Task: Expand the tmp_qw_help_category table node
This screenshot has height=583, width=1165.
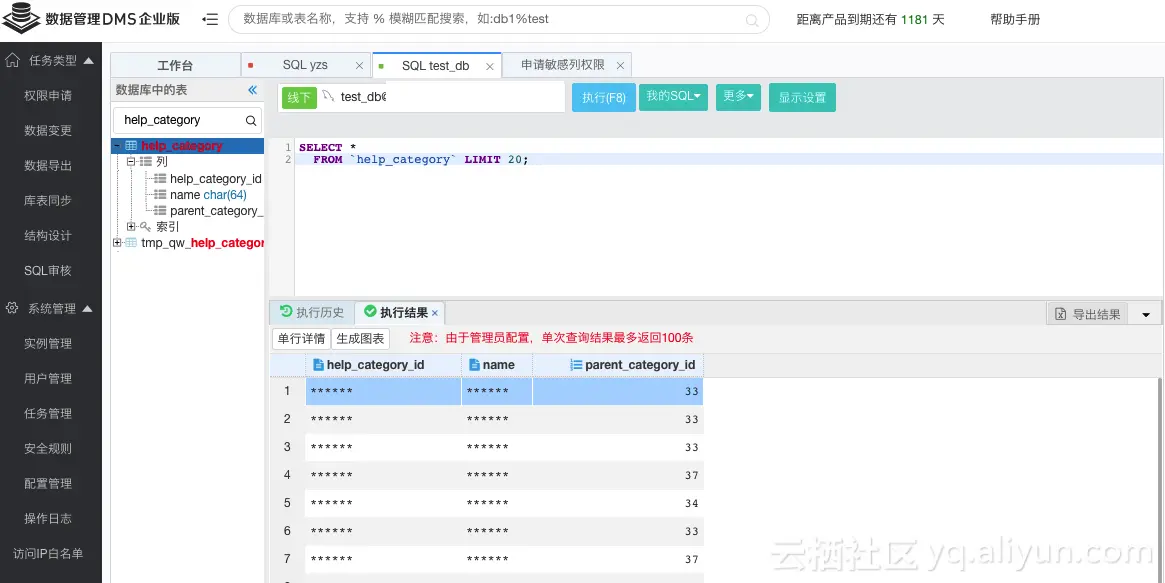Action: pyautogui.click(x=117, y=243)
